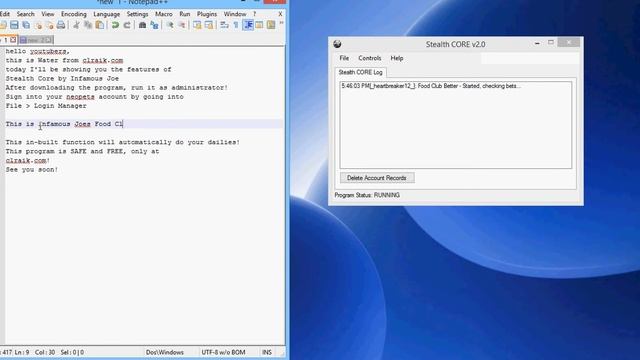
Task: Click the Save icon in Notepad++ toolbar
Action: point(14,25)
